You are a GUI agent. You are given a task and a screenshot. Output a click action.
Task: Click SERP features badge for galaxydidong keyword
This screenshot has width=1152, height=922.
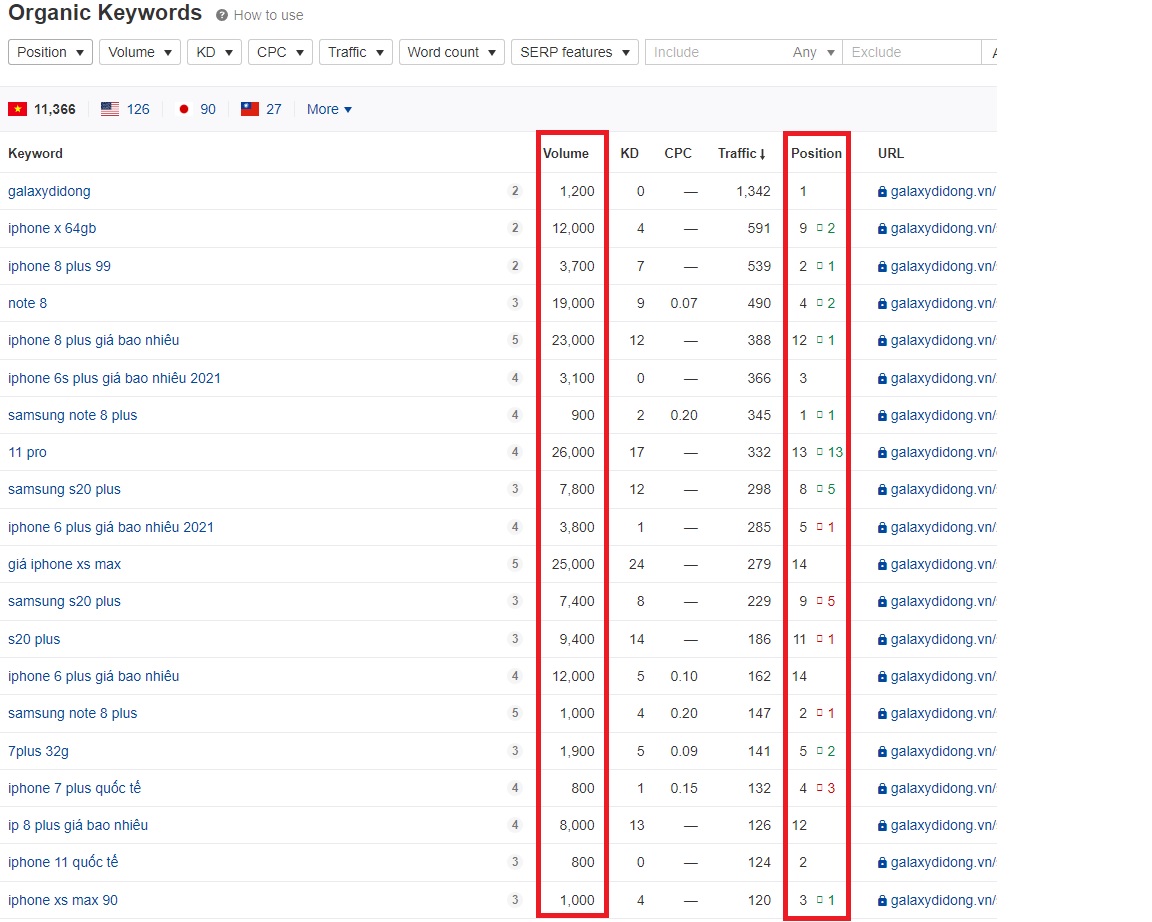click(515, 191)
